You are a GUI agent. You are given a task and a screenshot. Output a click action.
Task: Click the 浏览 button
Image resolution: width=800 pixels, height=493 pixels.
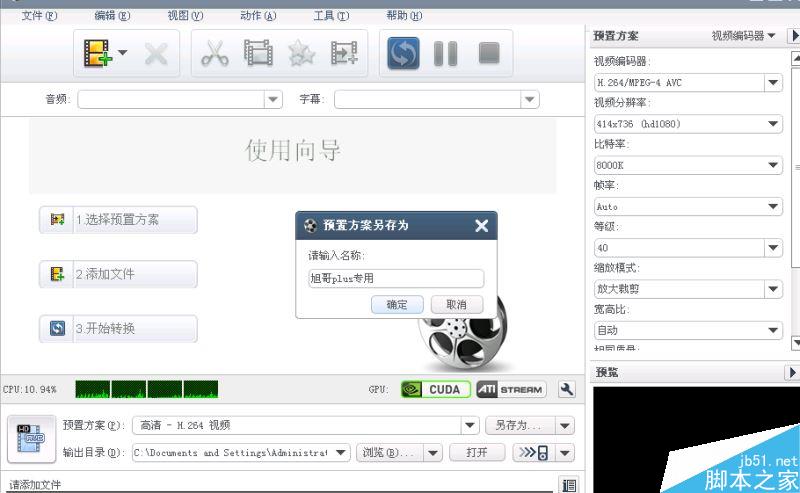pyautogui.click(x=389, y=453)
